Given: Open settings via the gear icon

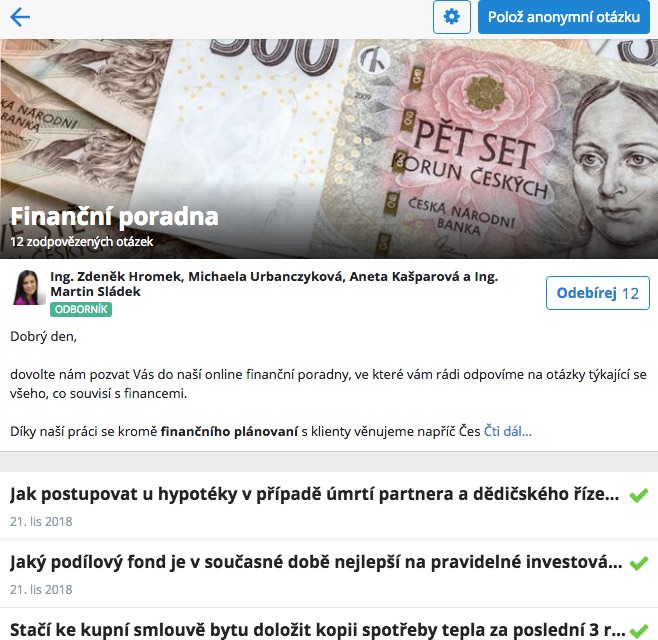Looking at the screenshot, I should [452, 17].
